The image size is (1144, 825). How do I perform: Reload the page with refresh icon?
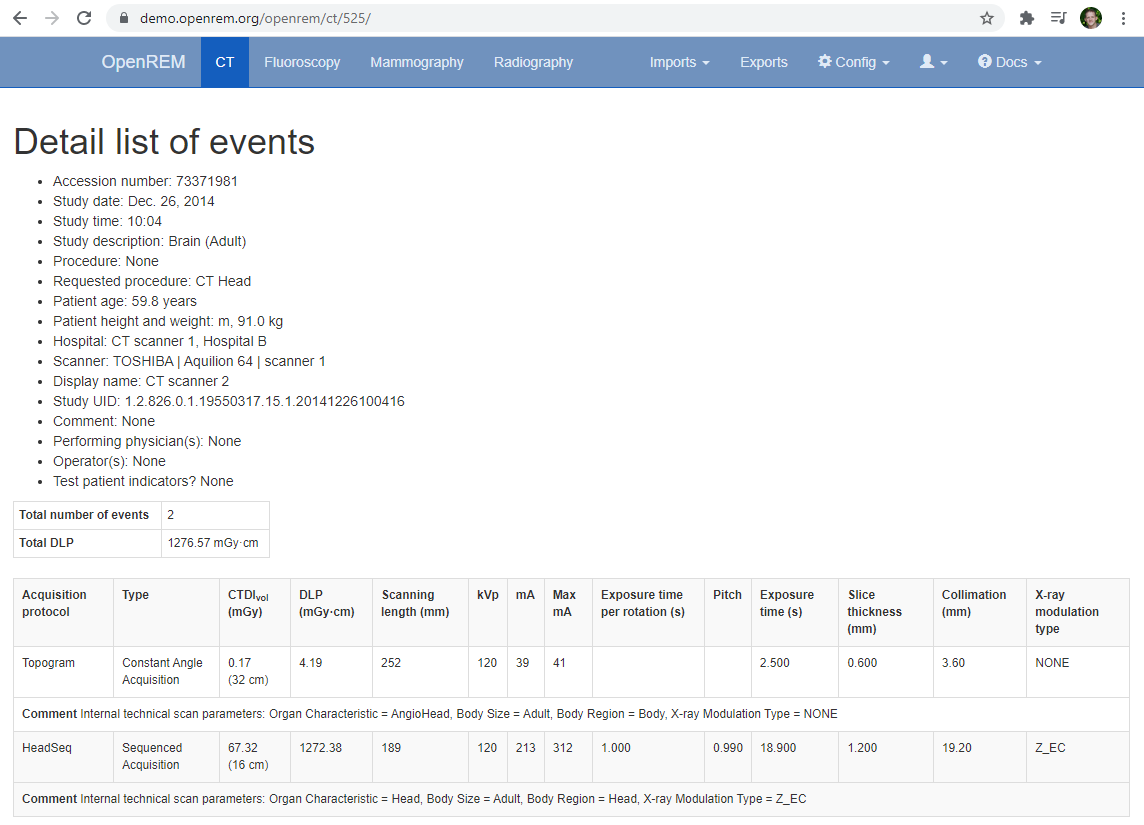point(85,18)
